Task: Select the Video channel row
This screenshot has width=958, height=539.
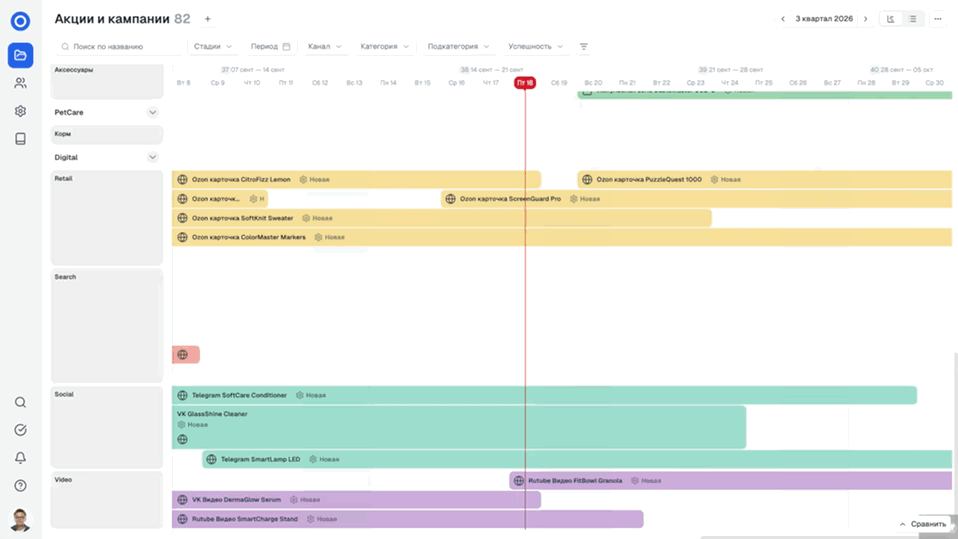Action: (x=107, y=500)
